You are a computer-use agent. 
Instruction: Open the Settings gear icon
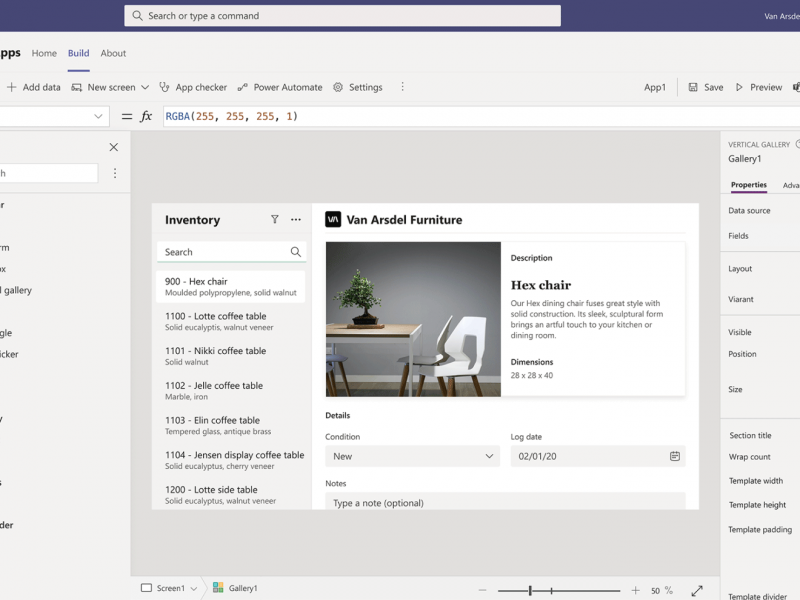[338, 87]
